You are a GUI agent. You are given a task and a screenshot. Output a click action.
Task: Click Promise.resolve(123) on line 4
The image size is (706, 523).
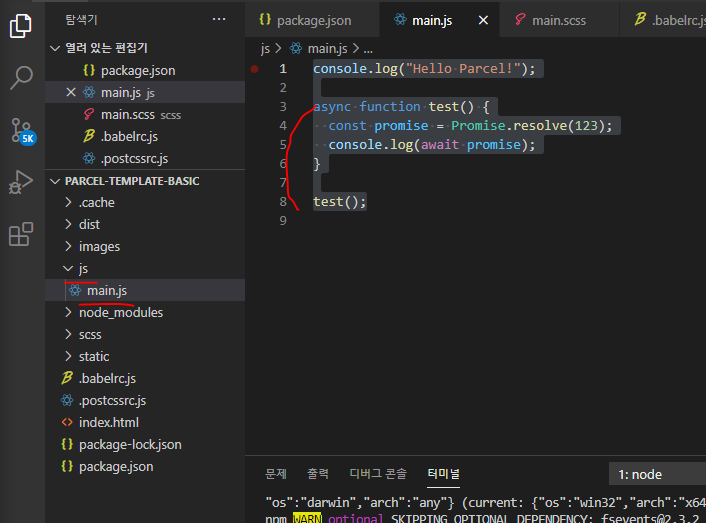528,126
